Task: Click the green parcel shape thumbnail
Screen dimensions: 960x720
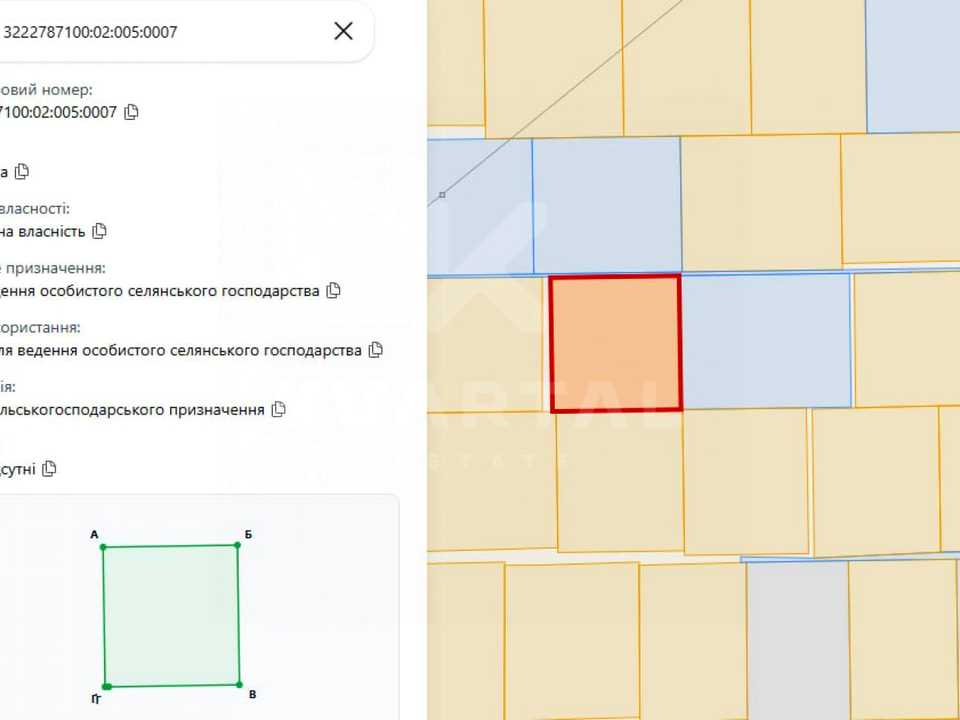Action: 171,615
